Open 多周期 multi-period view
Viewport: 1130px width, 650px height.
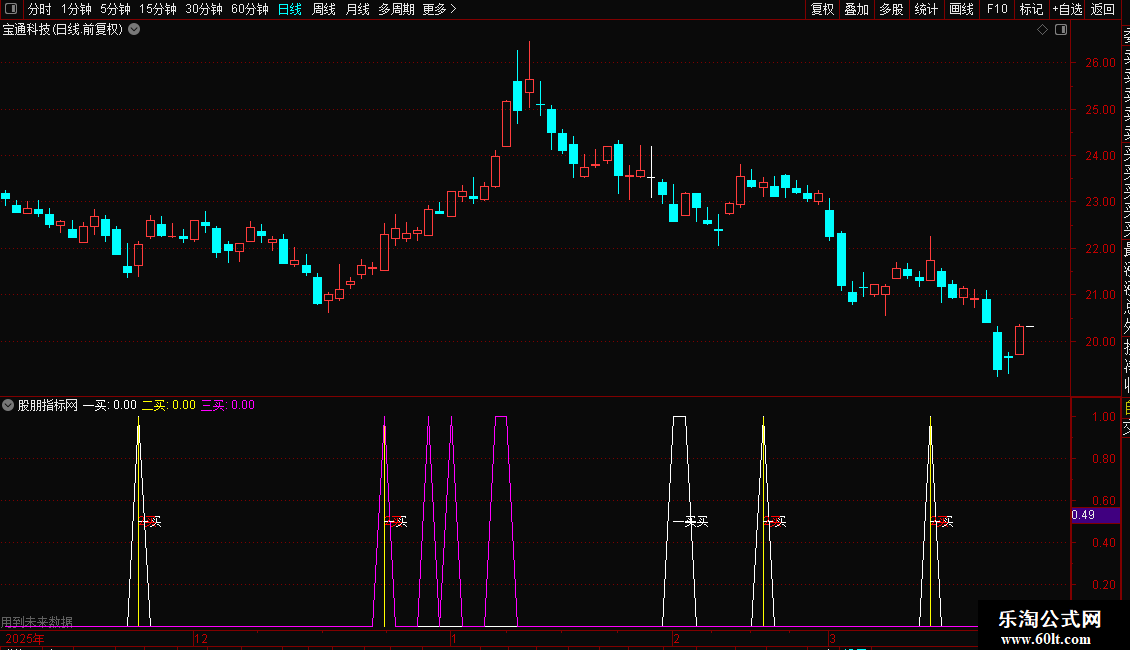click(x=396, y=9)
